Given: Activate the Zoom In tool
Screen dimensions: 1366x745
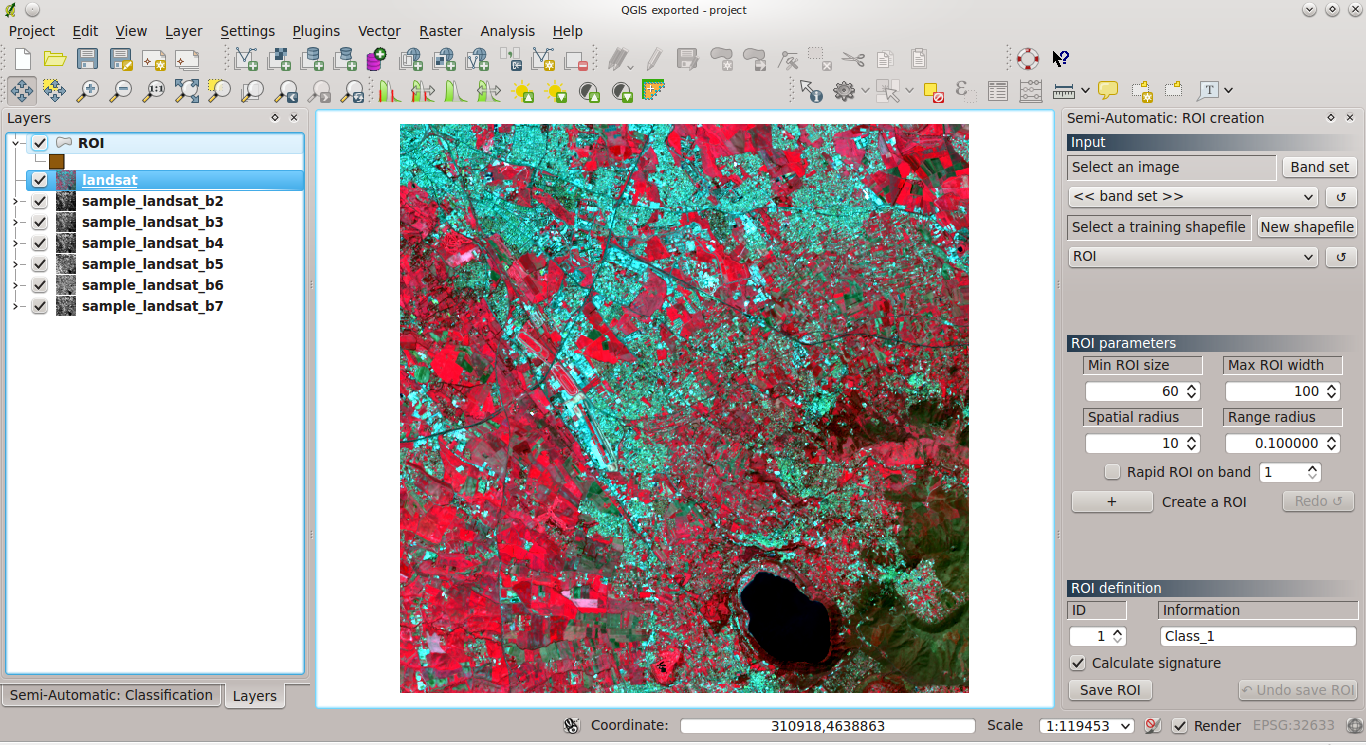Looking at the screenshot, I should [88, 90].
